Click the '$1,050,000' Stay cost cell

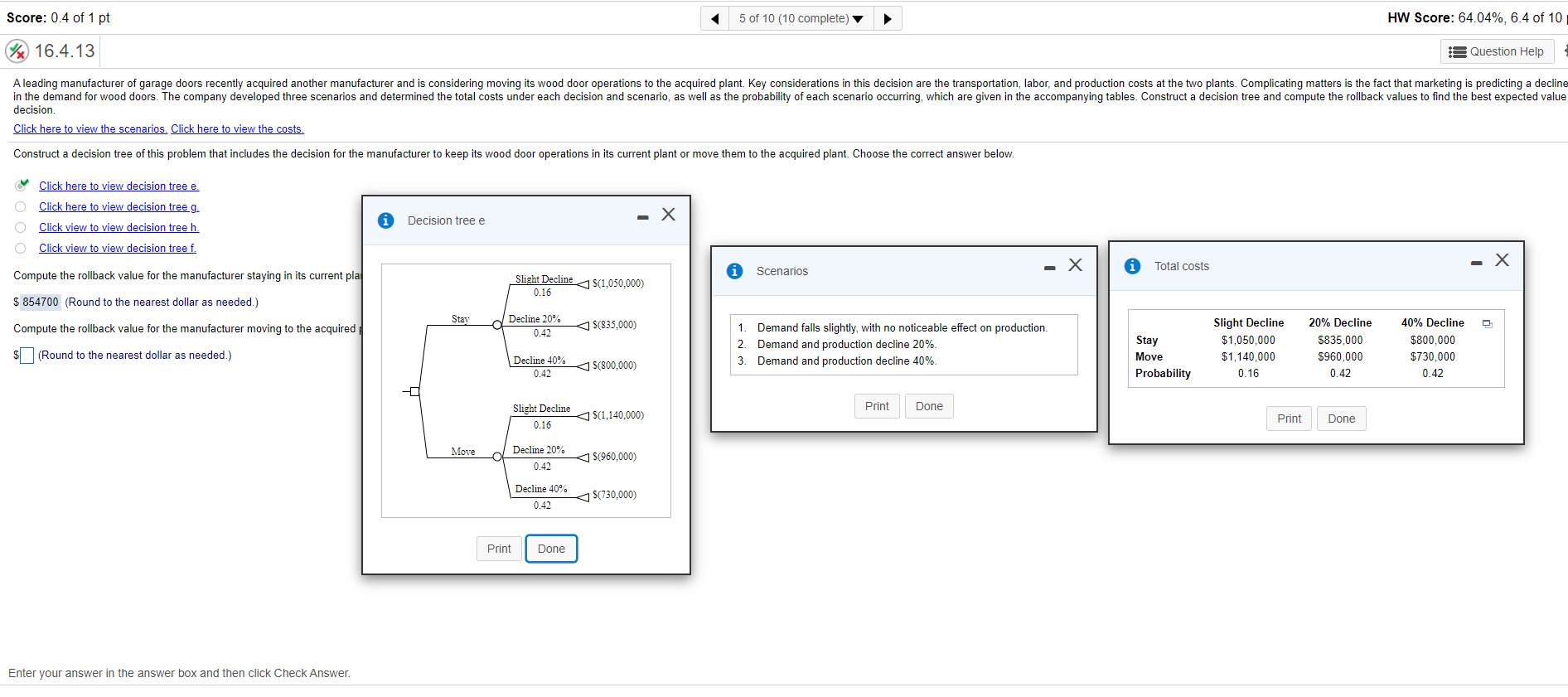(x=1248, y=340)
